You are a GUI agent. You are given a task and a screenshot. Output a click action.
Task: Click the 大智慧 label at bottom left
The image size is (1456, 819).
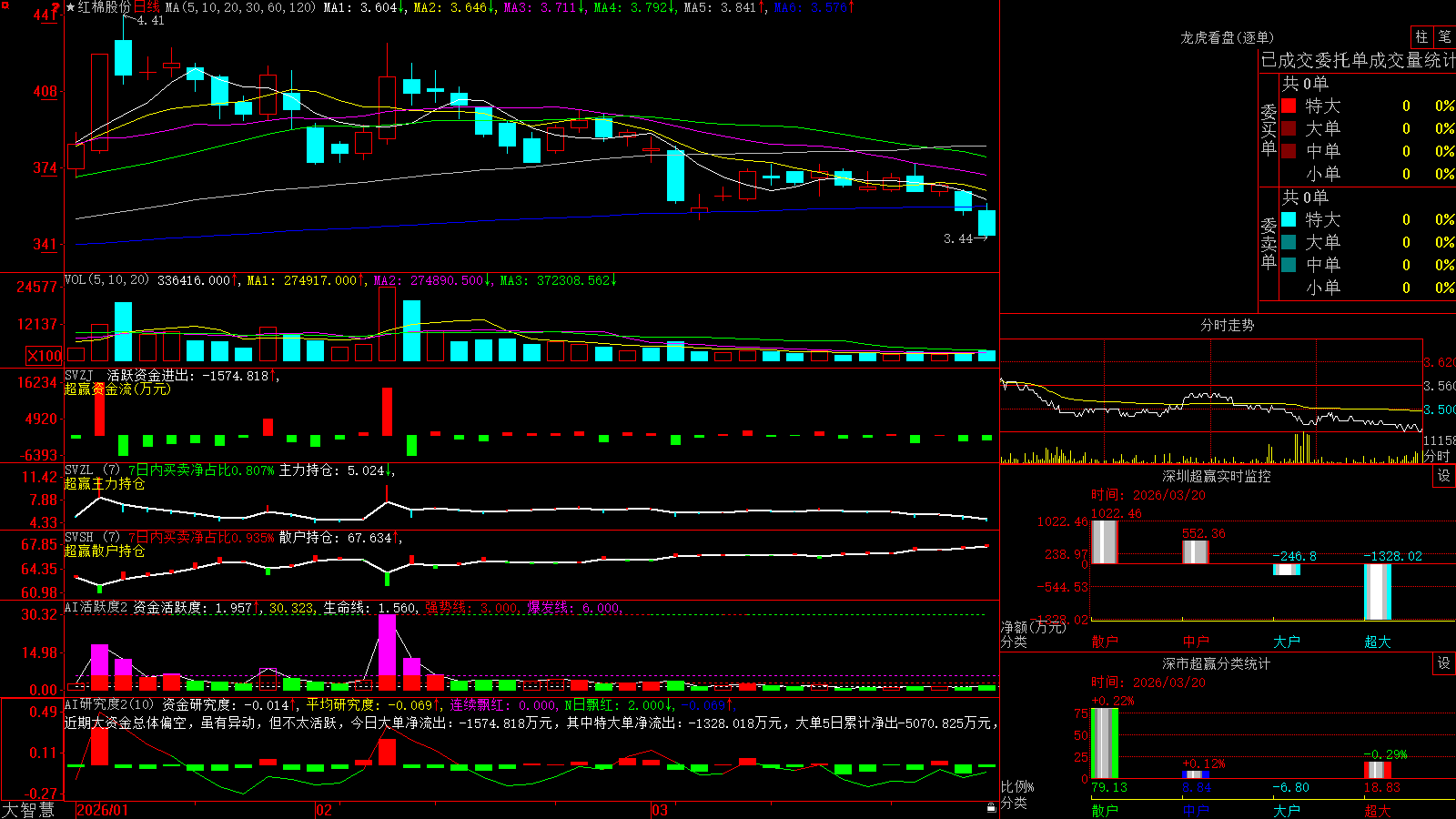[x=28, y=810]
